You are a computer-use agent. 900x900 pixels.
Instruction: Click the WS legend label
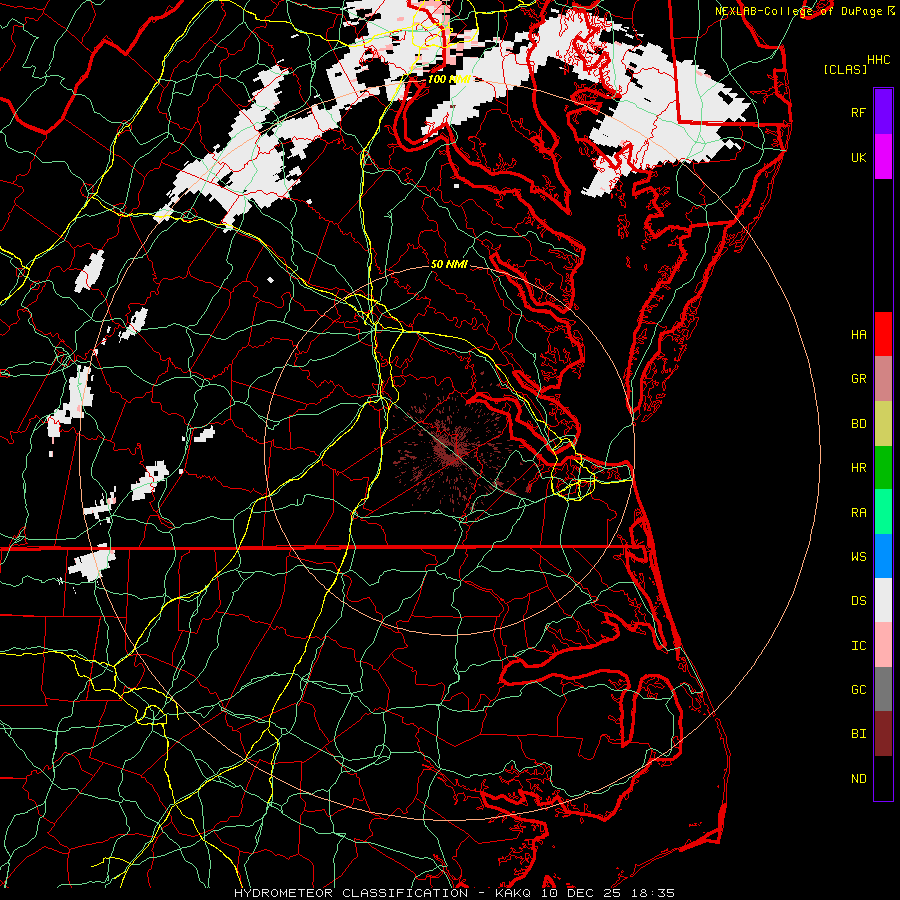pyautogui.click(x=859, y=556)
